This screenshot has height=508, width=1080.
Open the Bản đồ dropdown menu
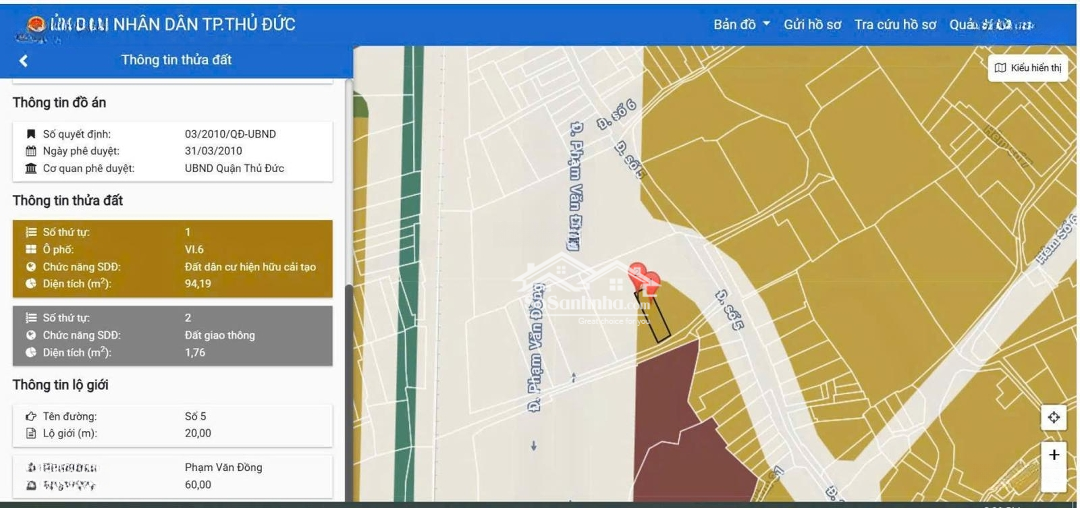(x=741, y=25)
